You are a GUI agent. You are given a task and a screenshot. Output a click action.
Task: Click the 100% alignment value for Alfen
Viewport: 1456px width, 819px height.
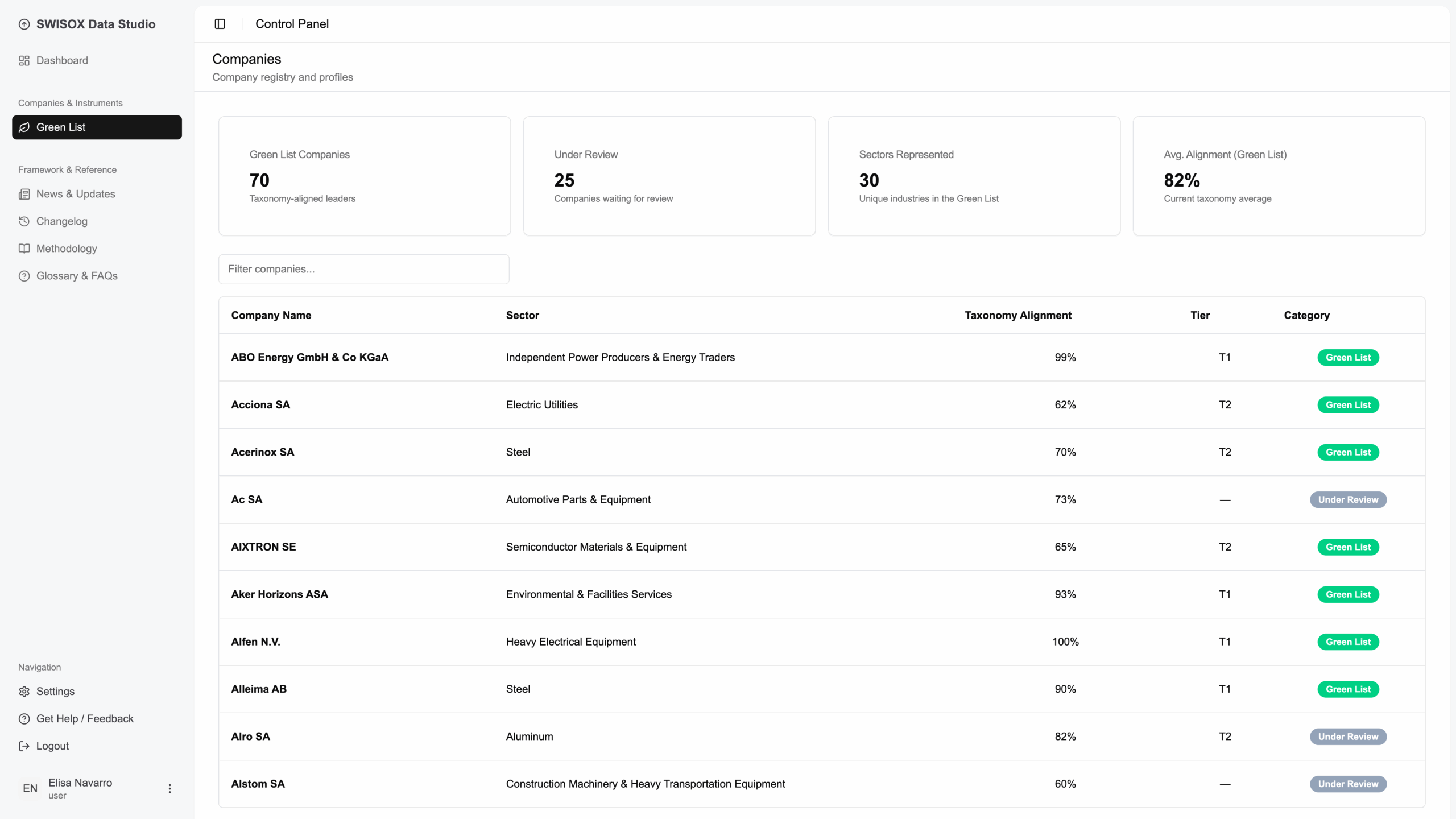tap(1065, 642)
